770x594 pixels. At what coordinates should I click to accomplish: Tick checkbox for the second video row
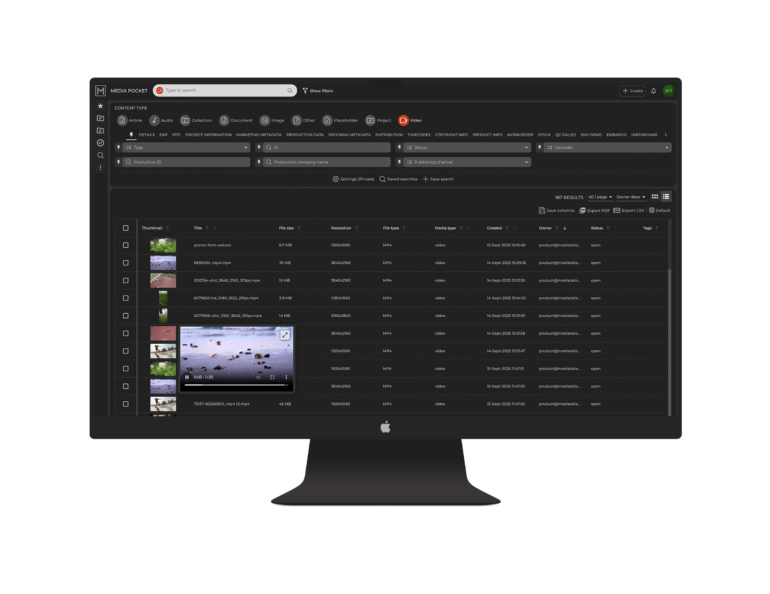126,262
